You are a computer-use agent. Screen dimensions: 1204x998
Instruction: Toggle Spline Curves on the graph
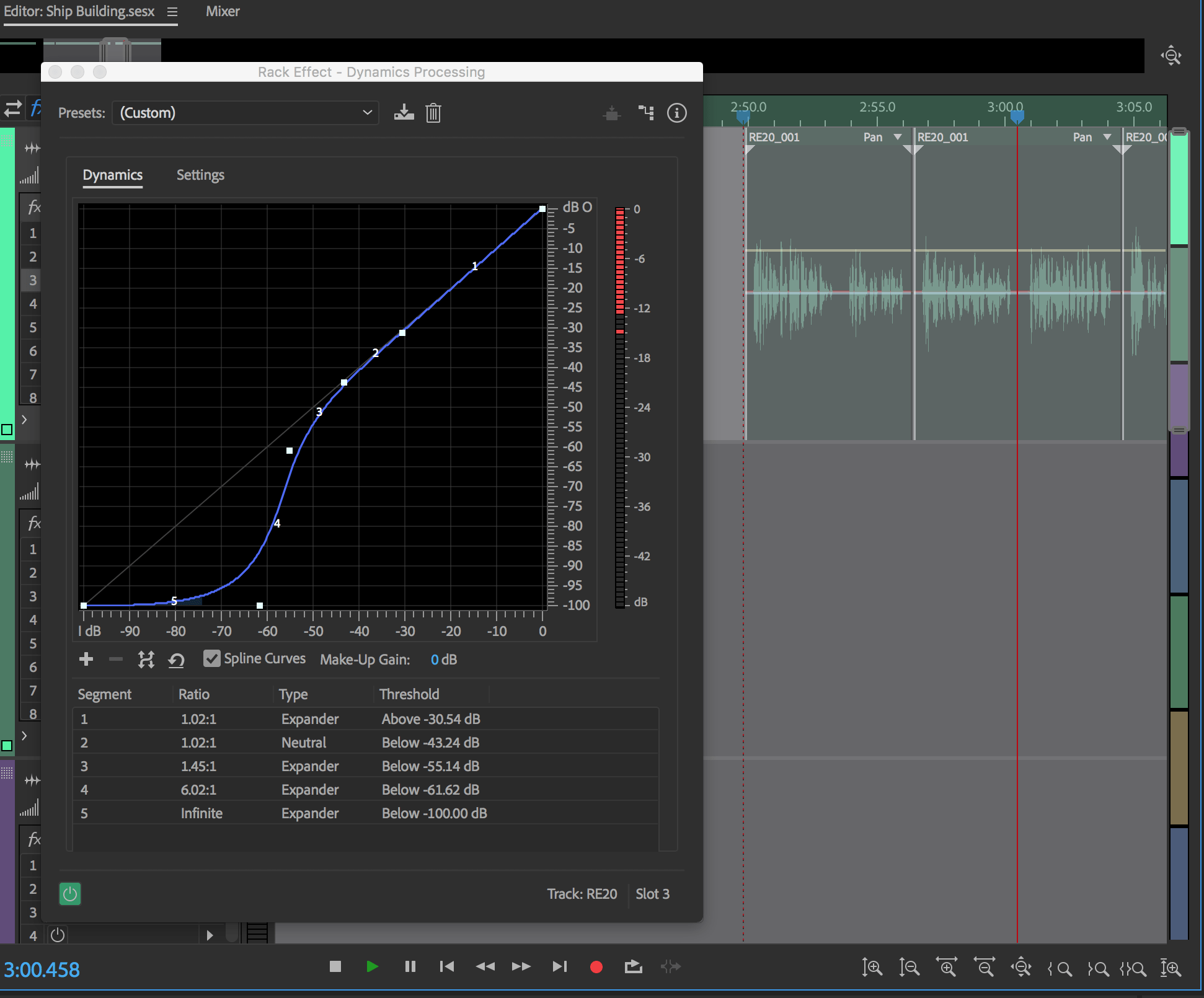(x=212, y=658)
